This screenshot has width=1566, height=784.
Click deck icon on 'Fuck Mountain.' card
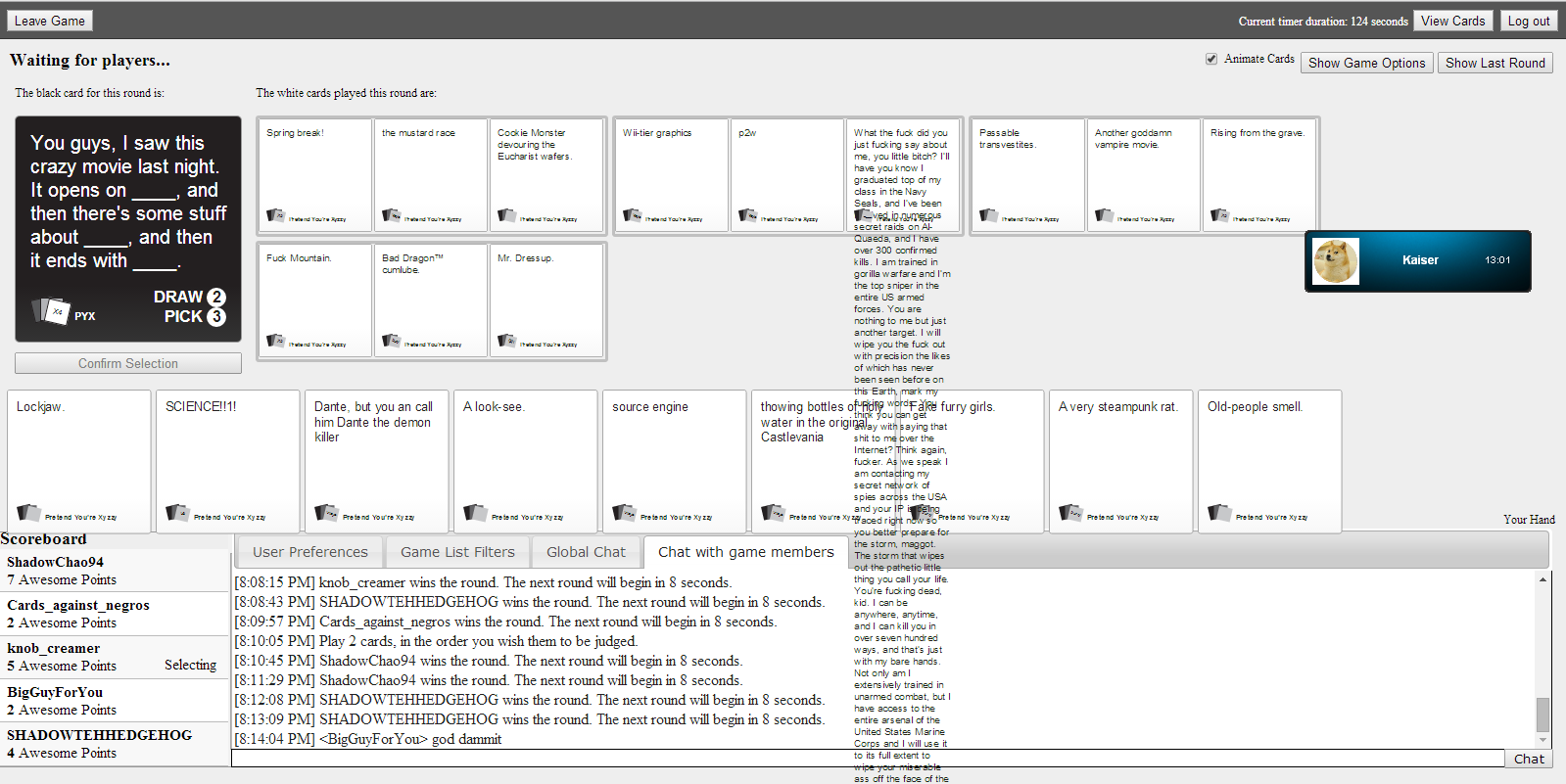point(276,341)
